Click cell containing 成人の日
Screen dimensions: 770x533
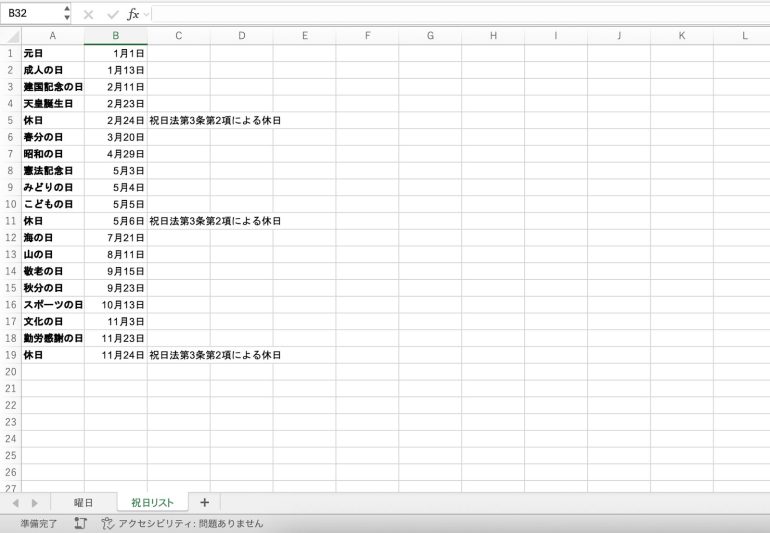coord(53,70)
